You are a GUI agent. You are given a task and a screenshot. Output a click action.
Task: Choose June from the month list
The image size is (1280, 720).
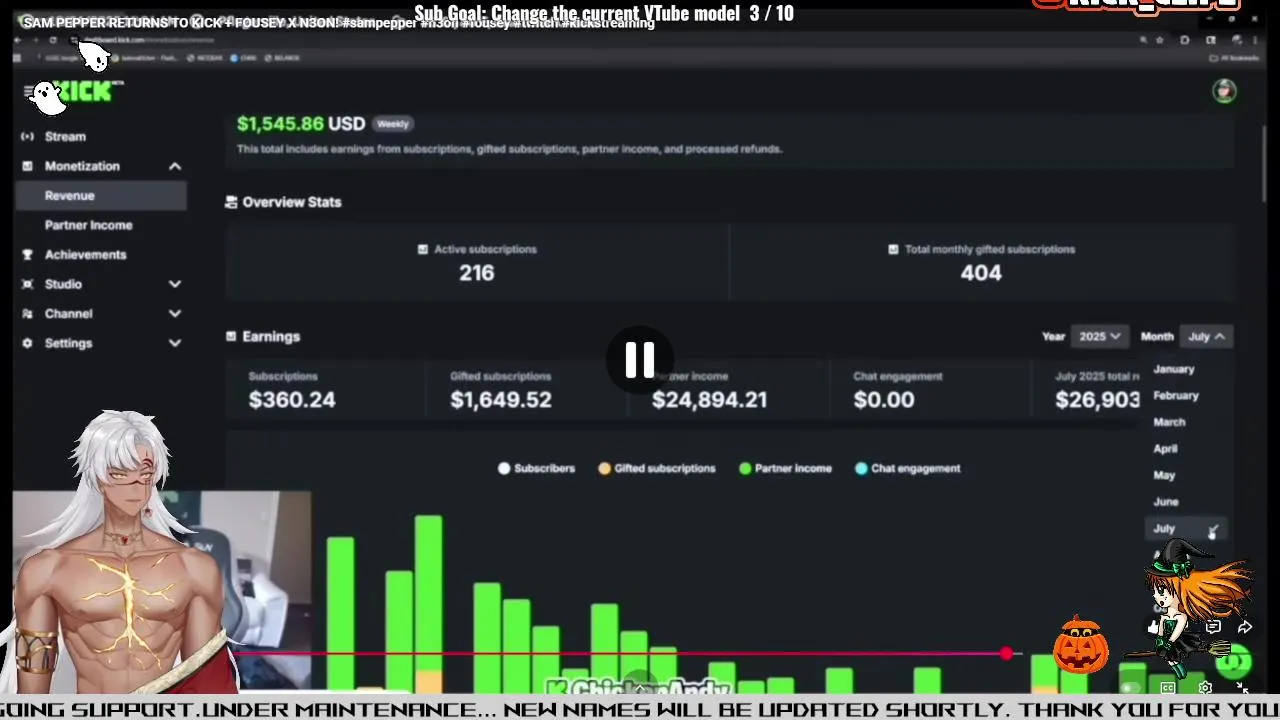click(1166, 502)
